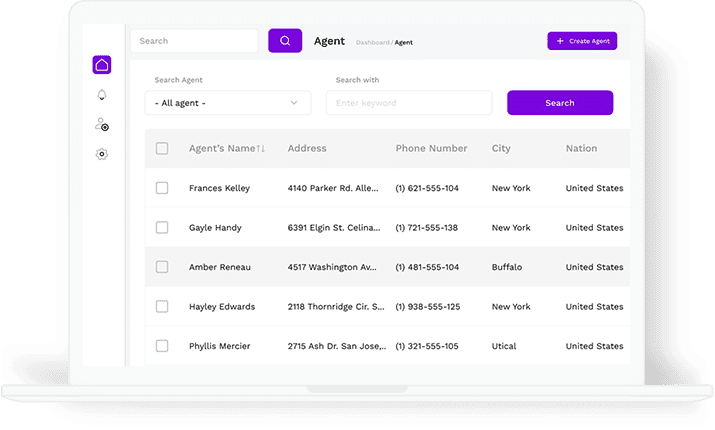Click the Dashboard breadcrumb link

tap(372, 42)
